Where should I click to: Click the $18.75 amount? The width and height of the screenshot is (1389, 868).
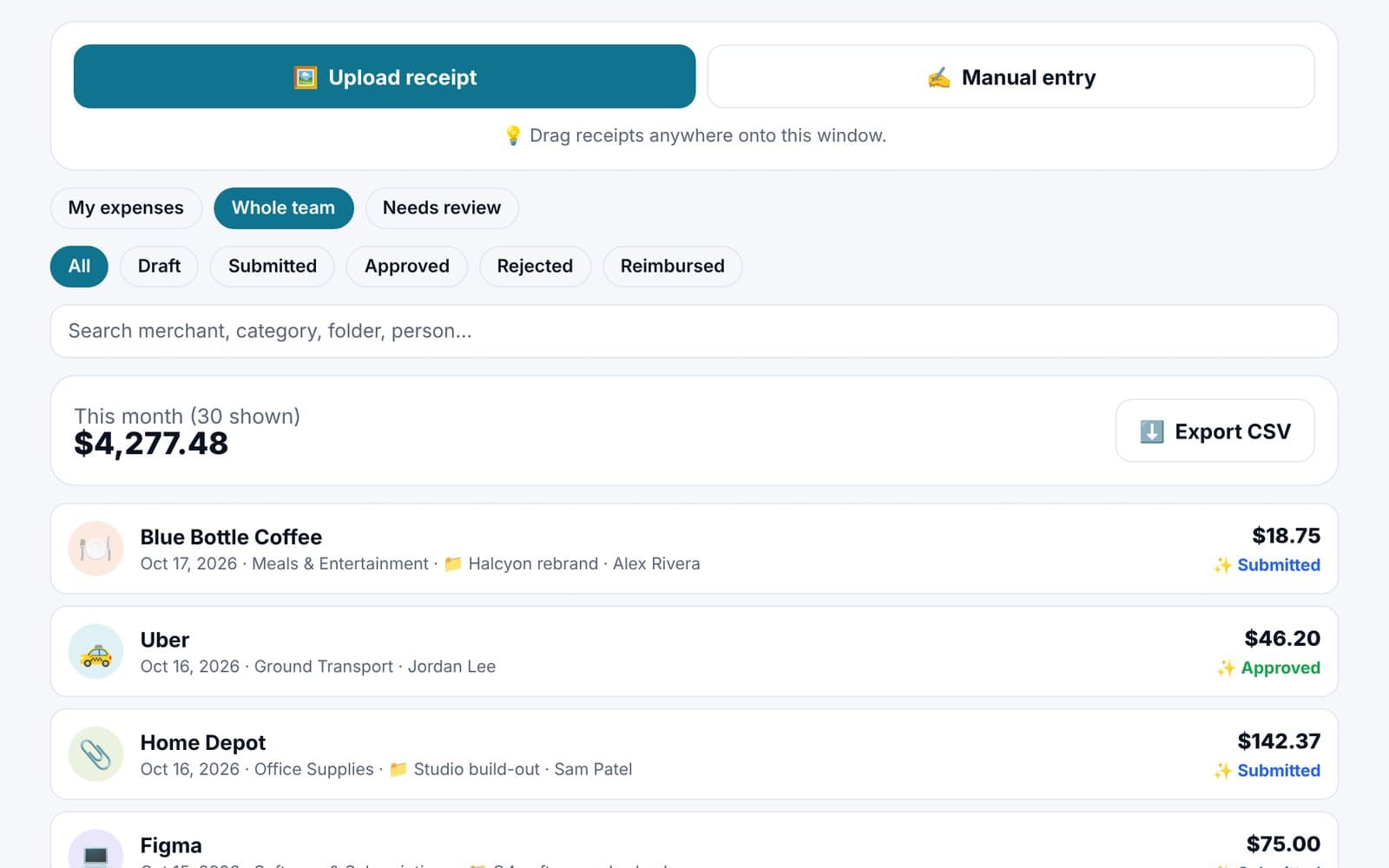(1286, 536)
